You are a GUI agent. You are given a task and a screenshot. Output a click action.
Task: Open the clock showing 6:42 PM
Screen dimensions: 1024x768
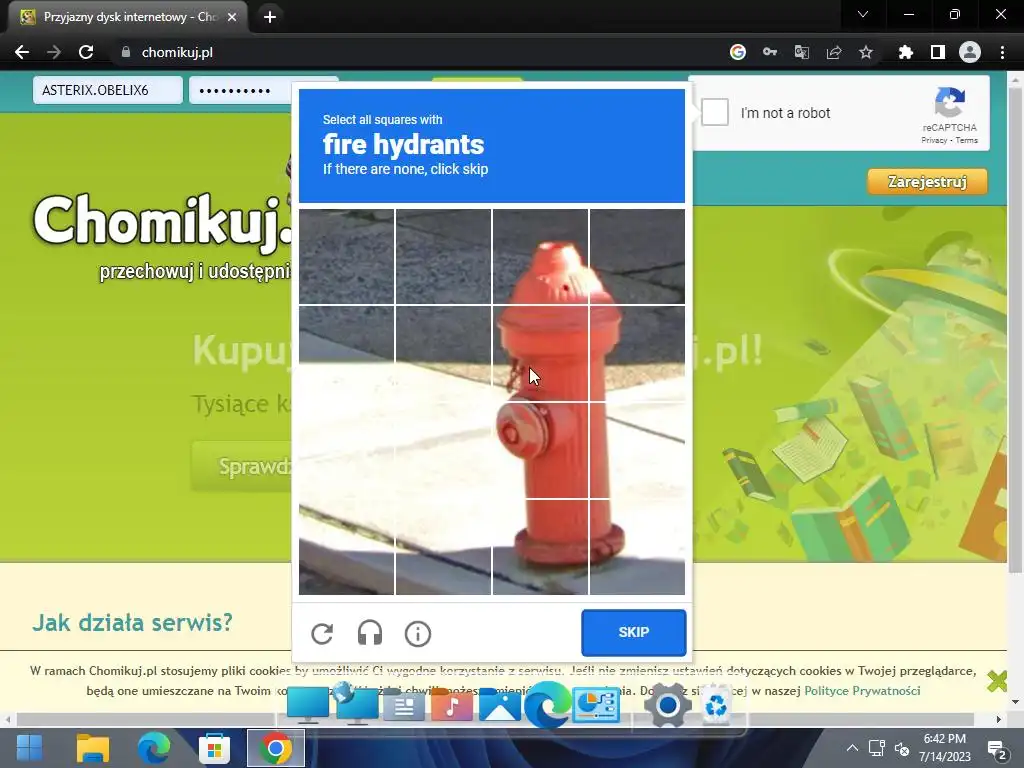(x=944, y=748)
